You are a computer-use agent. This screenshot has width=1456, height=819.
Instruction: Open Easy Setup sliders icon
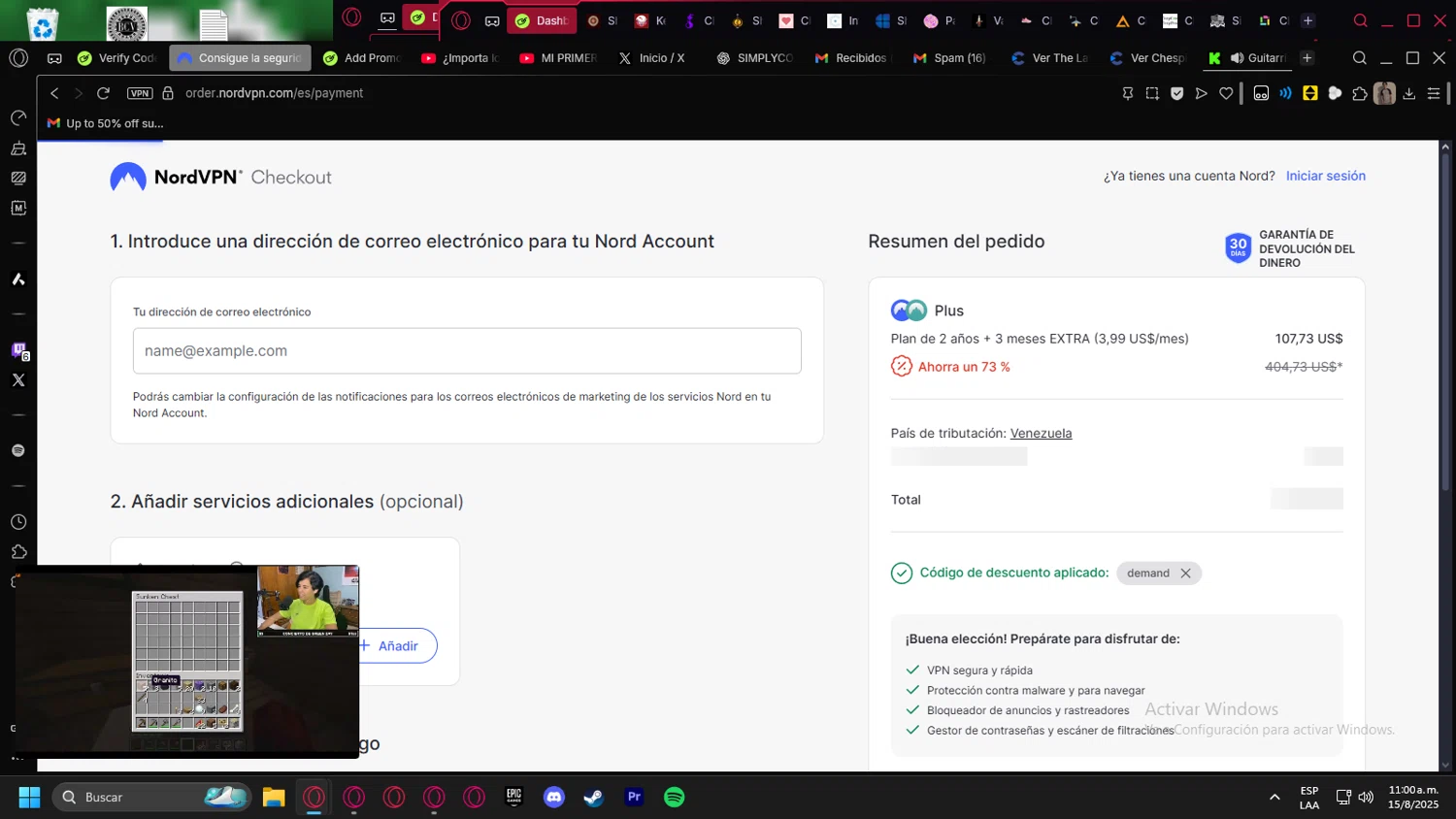click(x=1434, y=93)
